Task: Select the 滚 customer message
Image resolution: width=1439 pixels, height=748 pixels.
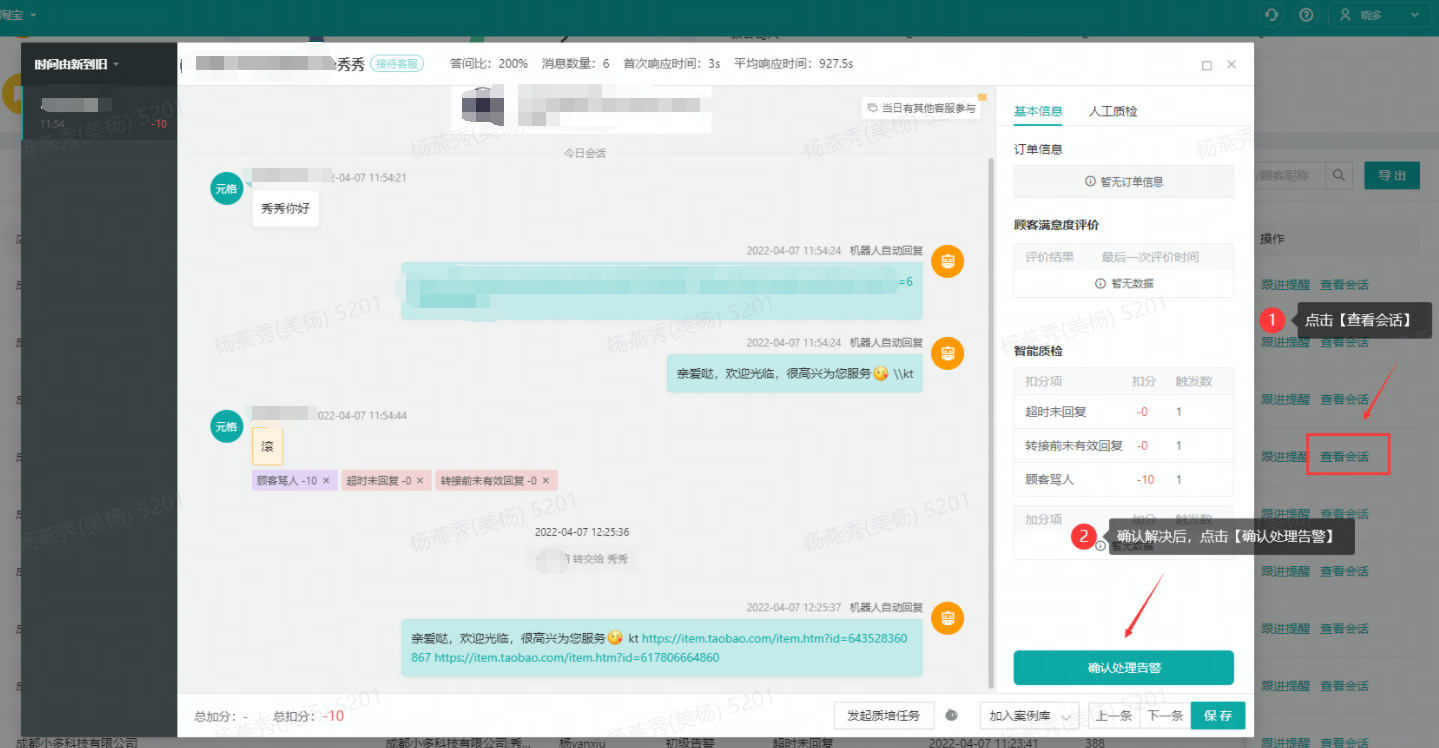Action: tap(268, 446)
